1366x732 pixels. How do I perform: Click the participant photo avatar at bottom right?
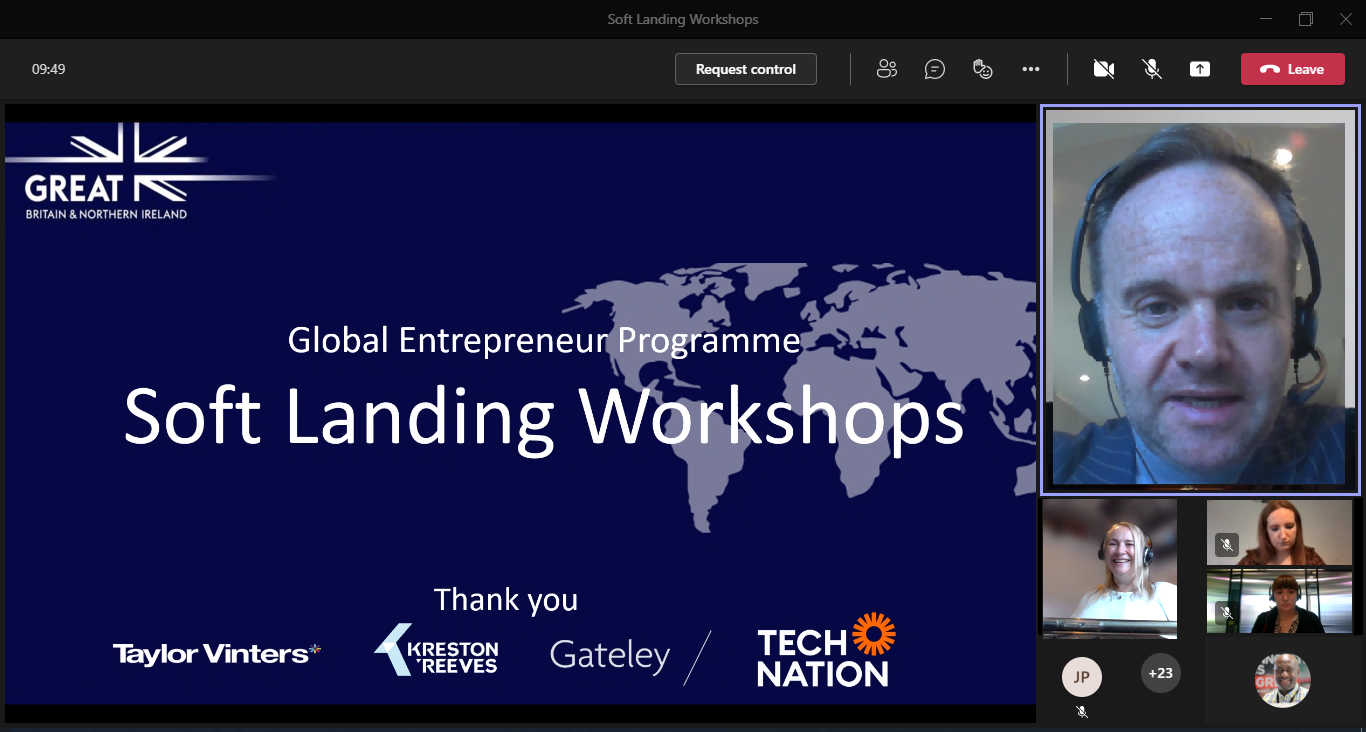(1282, 680)
